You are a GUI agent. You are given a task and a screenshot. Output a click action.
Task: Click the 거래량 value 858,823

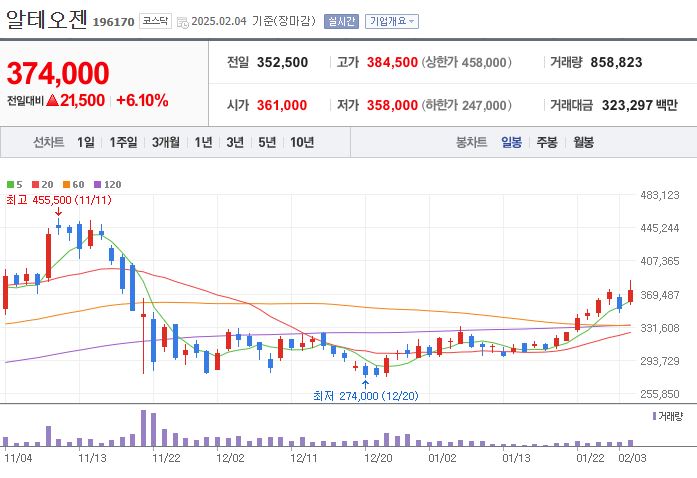(616, 62)
